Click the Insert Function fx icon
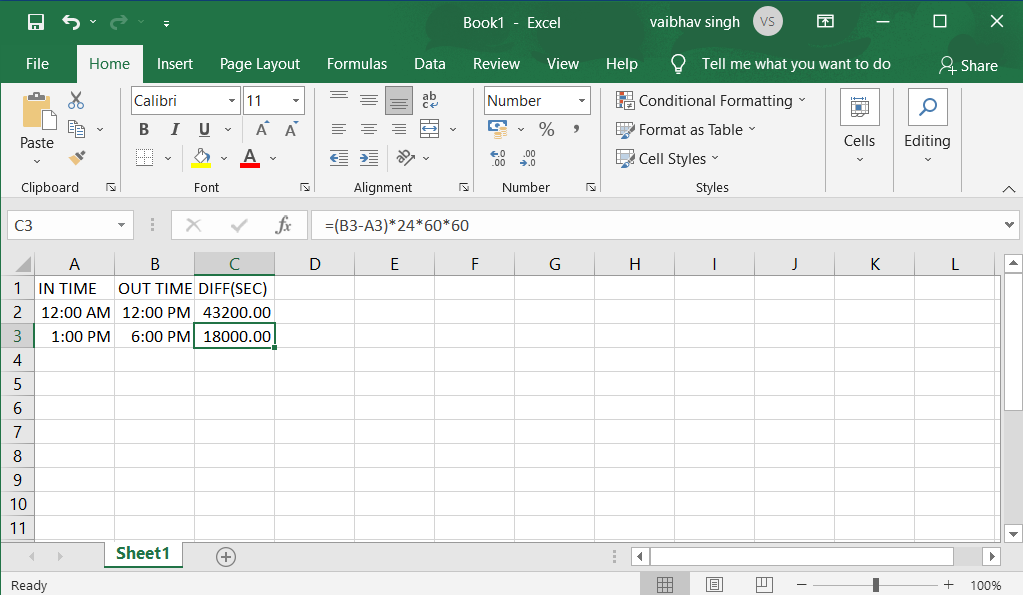Screen dimensions: 1023x595 tap(283, 225)
